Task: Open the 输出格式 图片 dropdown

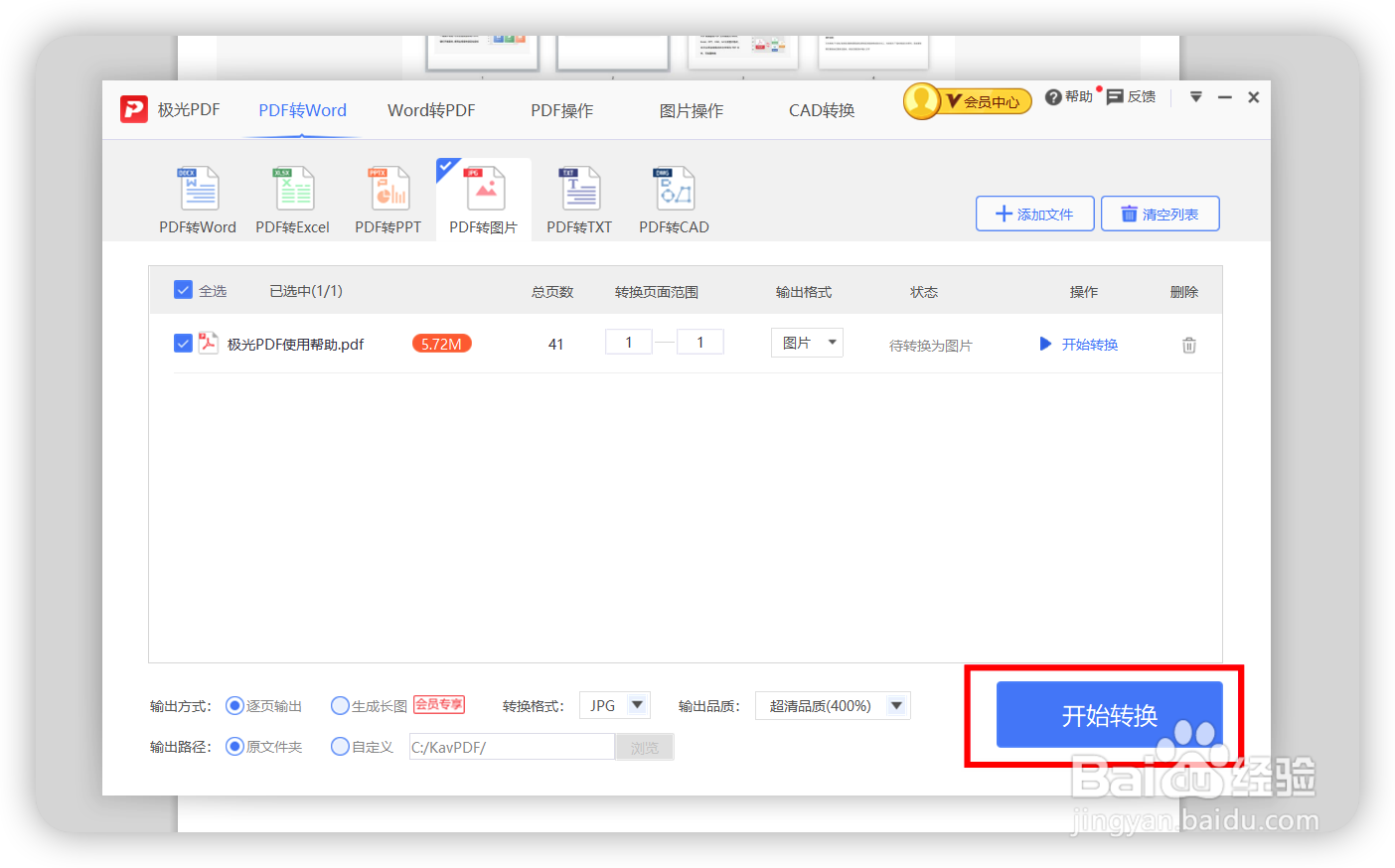Action: coord(807,343)
